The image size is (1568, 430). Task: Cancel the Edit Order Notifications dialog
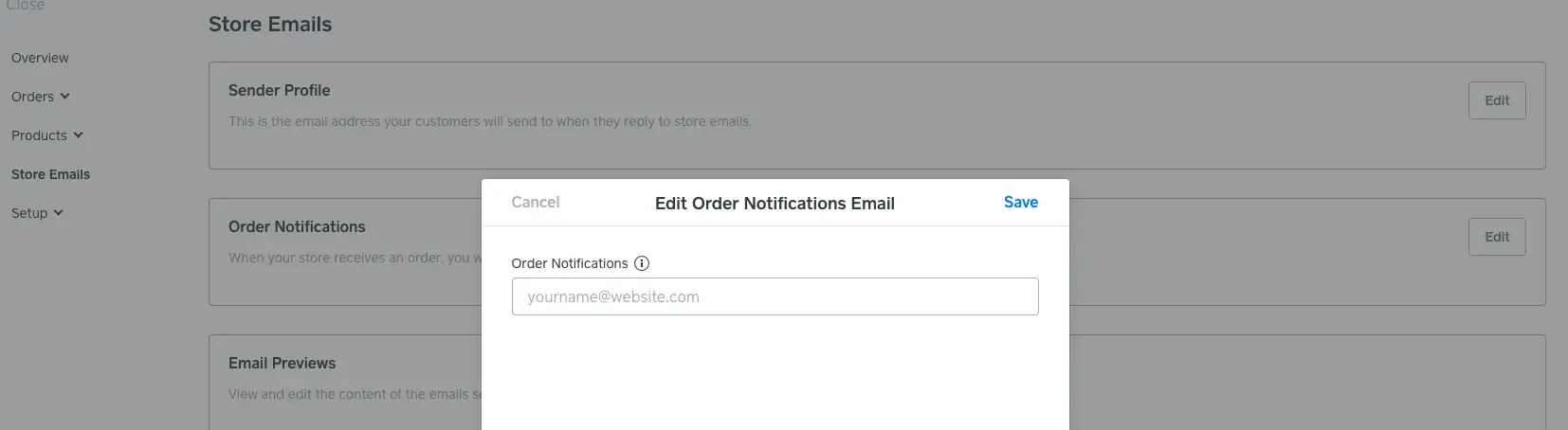[535, 202]
